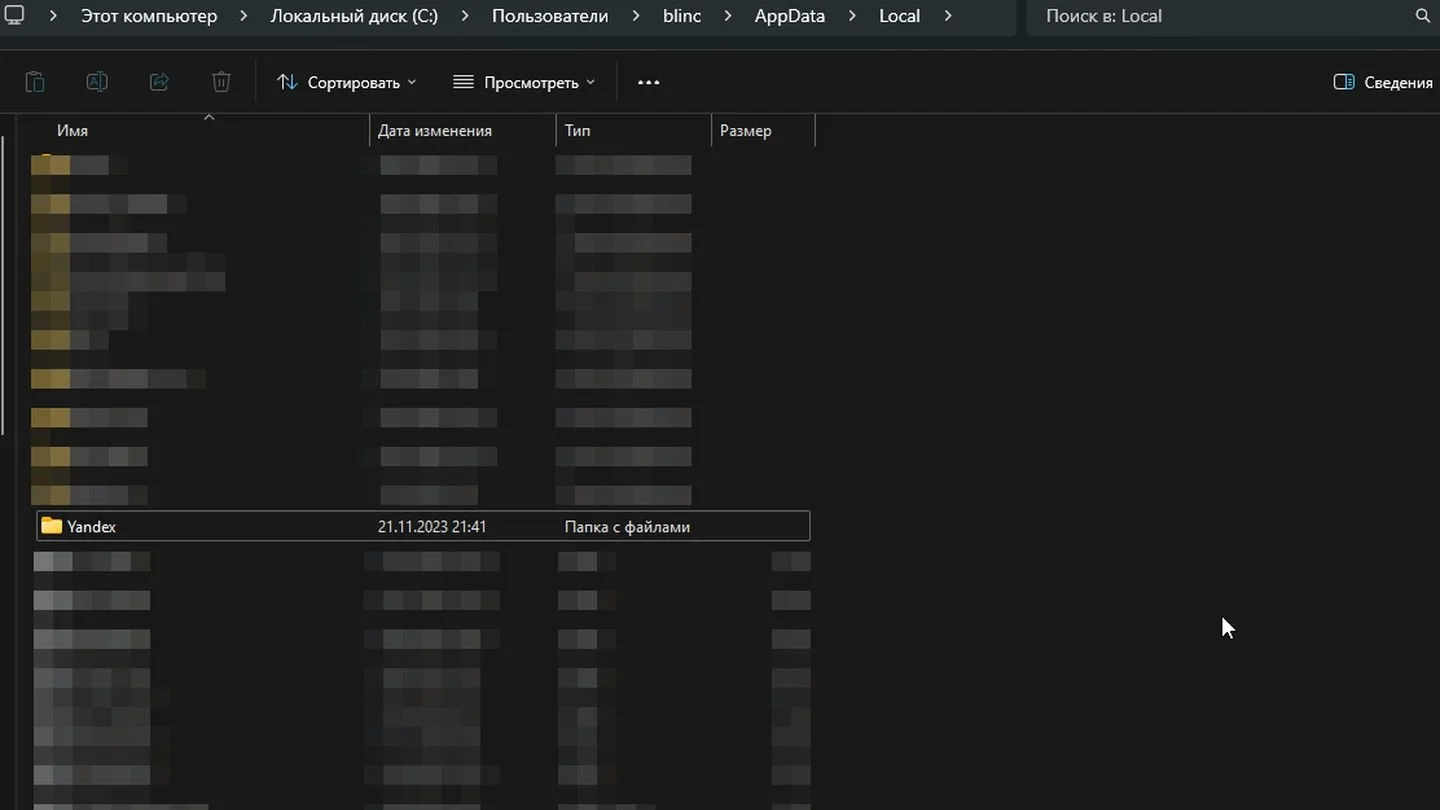Expand chevron after blinc breadcrumb
Viewport: 1440px width, 810px height.
click(728, 16)
